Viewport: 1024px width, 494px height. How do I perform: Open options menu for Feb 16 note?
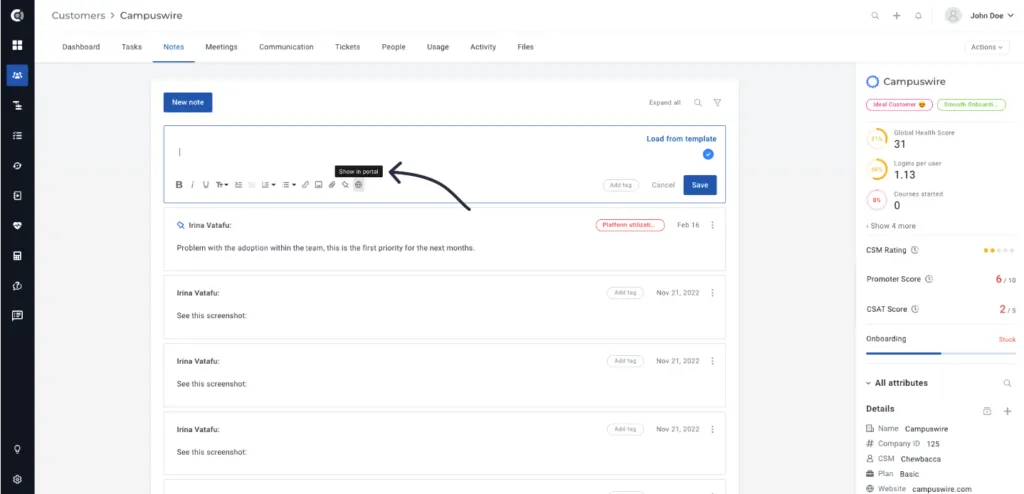click(x=712, y=225)
